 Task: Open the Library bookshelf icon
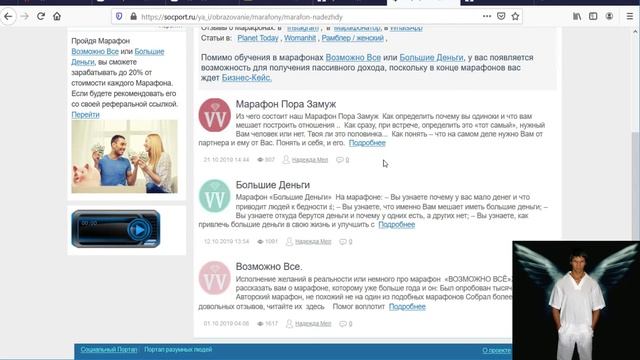point(577,16)
